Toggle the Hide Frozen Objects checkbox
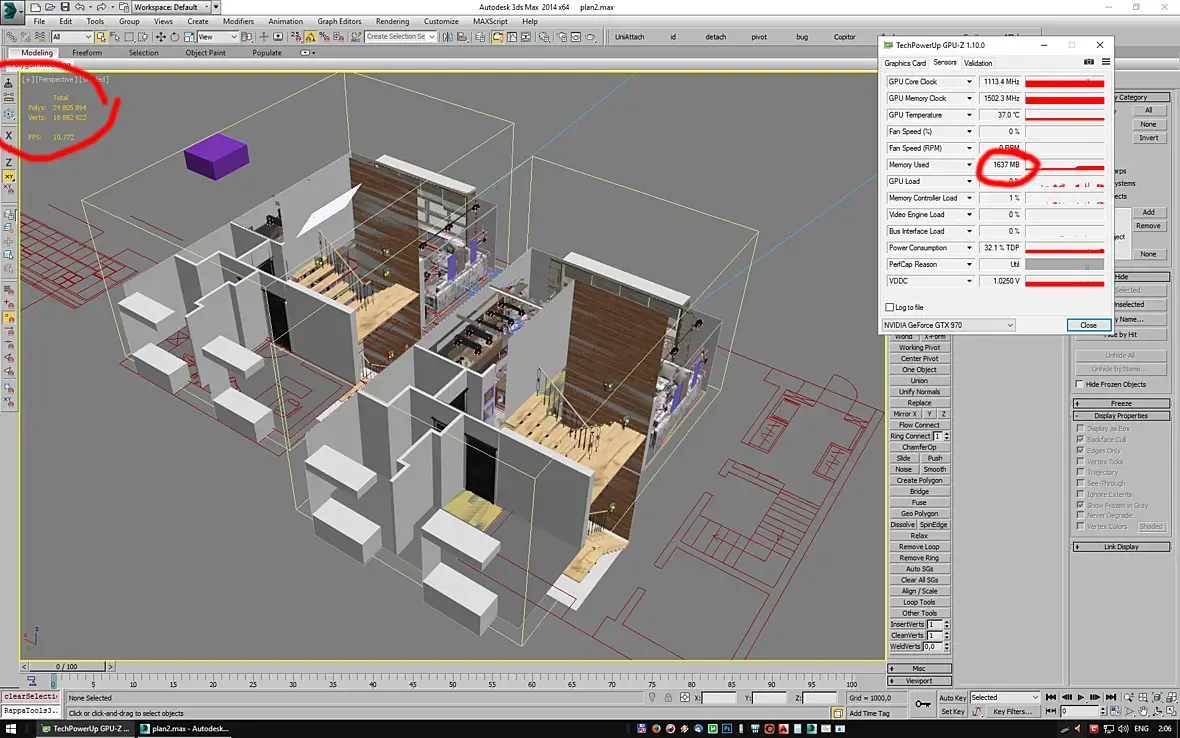The image size is (1180, 738). point(1080,384)
